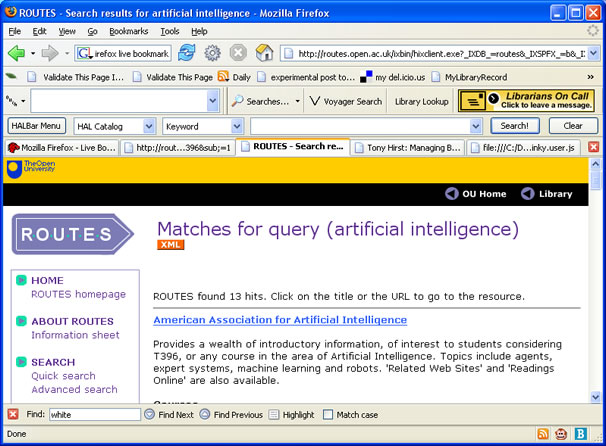Click the page scrollbar down arrow

point(596,397)
